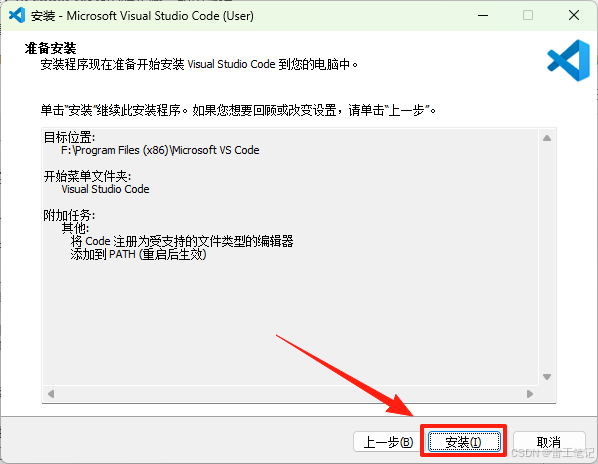Click the 目标位置: label

point(69,137)
